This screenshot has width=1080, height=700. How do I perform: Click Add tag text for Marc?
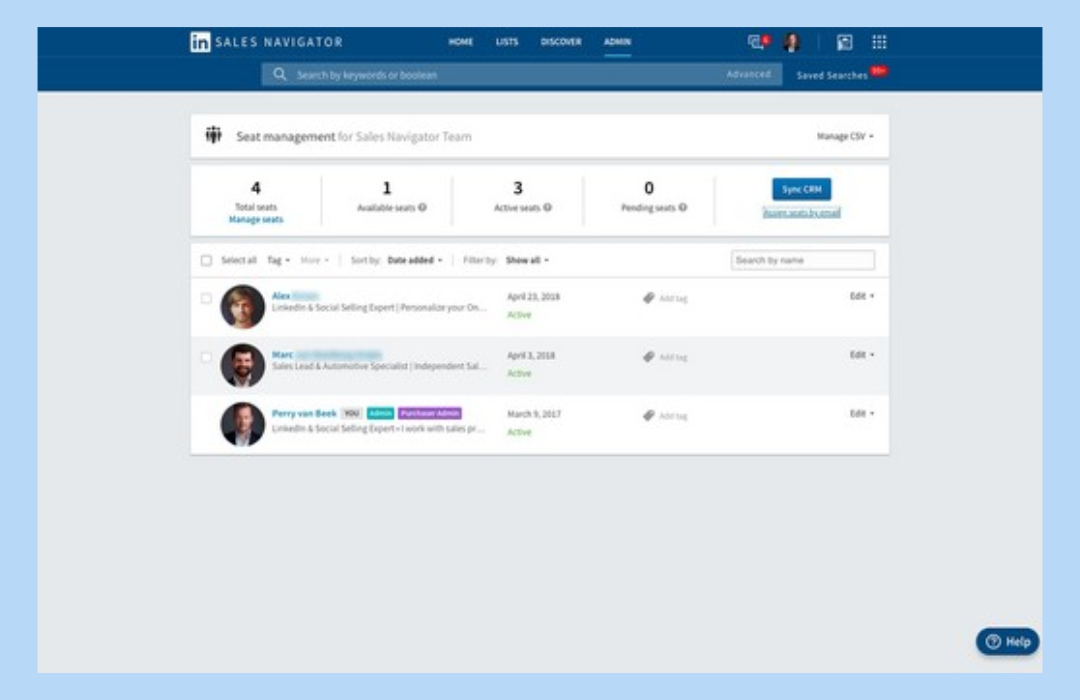(x=673, y=357)
